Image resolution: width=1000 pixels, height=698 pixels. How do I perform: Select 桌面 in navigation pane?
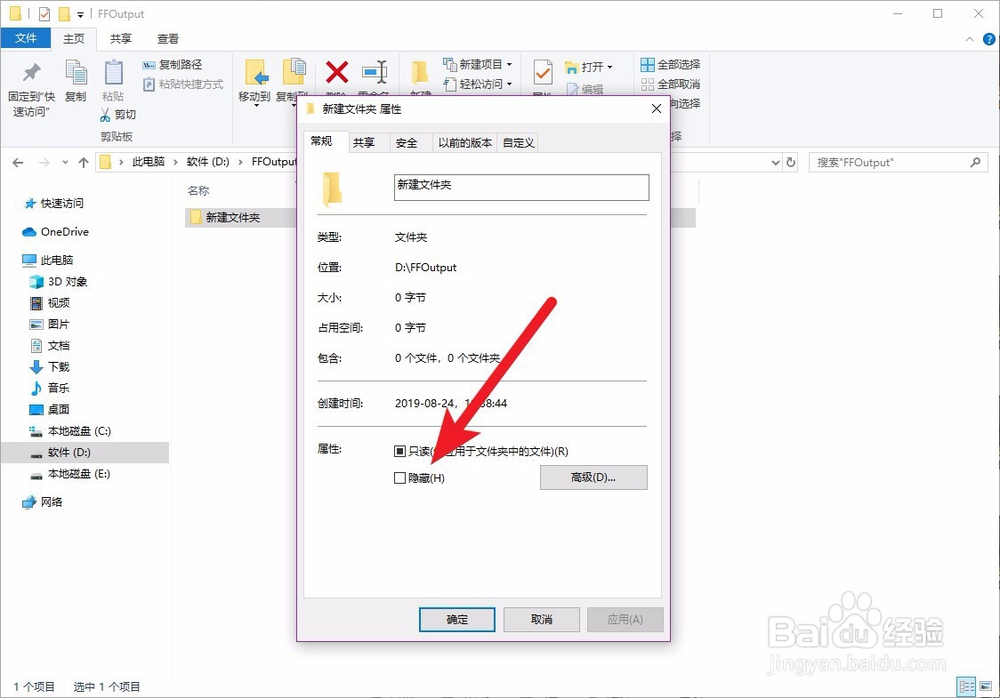pos(50,410)
